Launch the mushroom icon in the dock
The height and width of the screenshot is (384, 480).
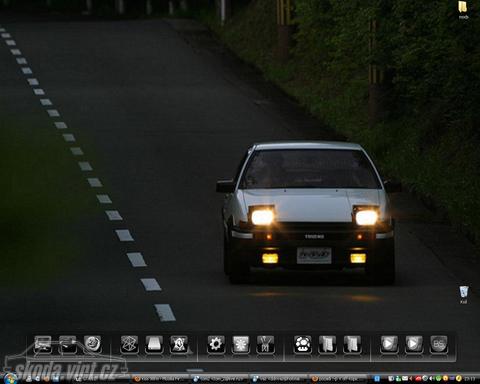[303, 344]
